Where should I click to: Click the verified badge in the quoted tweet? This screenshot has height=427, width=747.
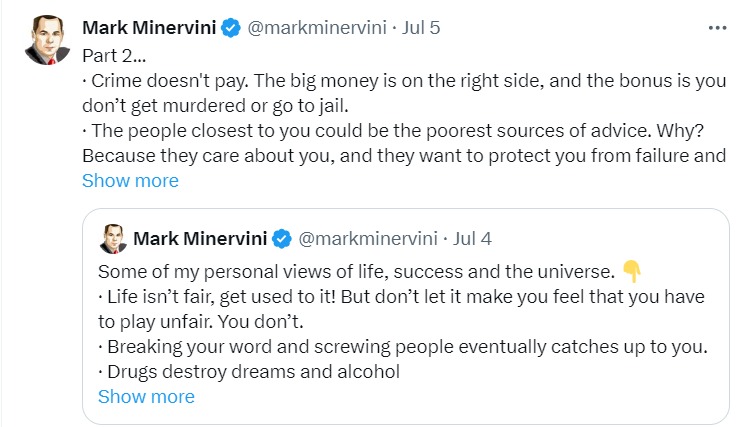tap(283, 238)
